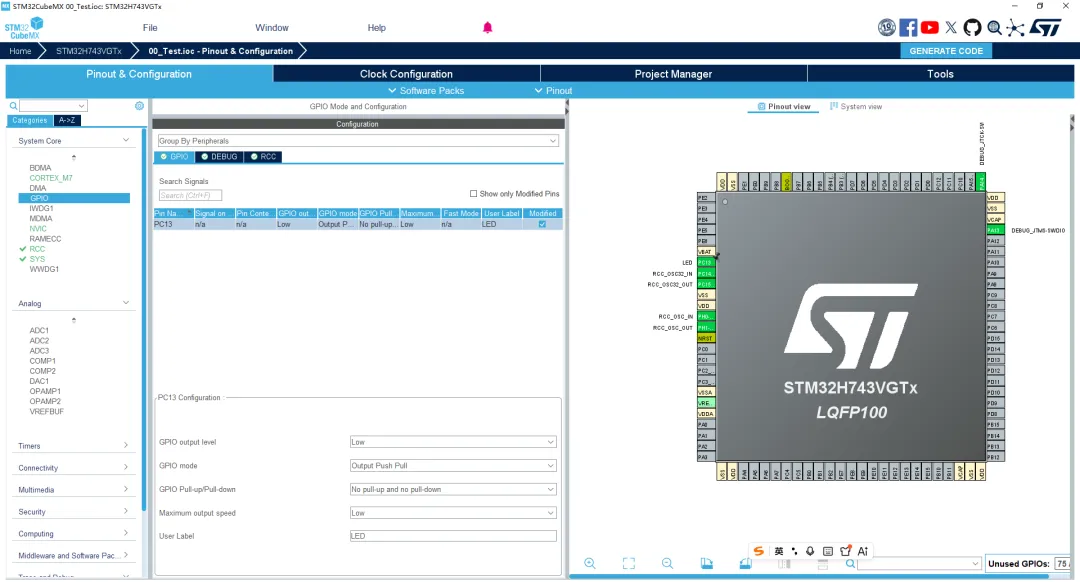Click the STM32H743VGTx breadcrumb
The height and width of the screenshot is (582, 1080).
89,51
